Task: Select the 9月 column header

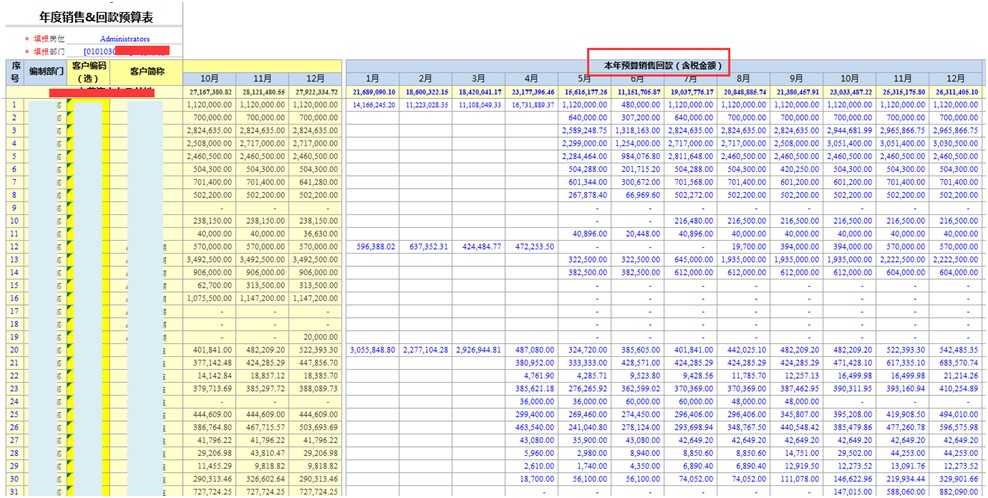Action: coord(796,79)
